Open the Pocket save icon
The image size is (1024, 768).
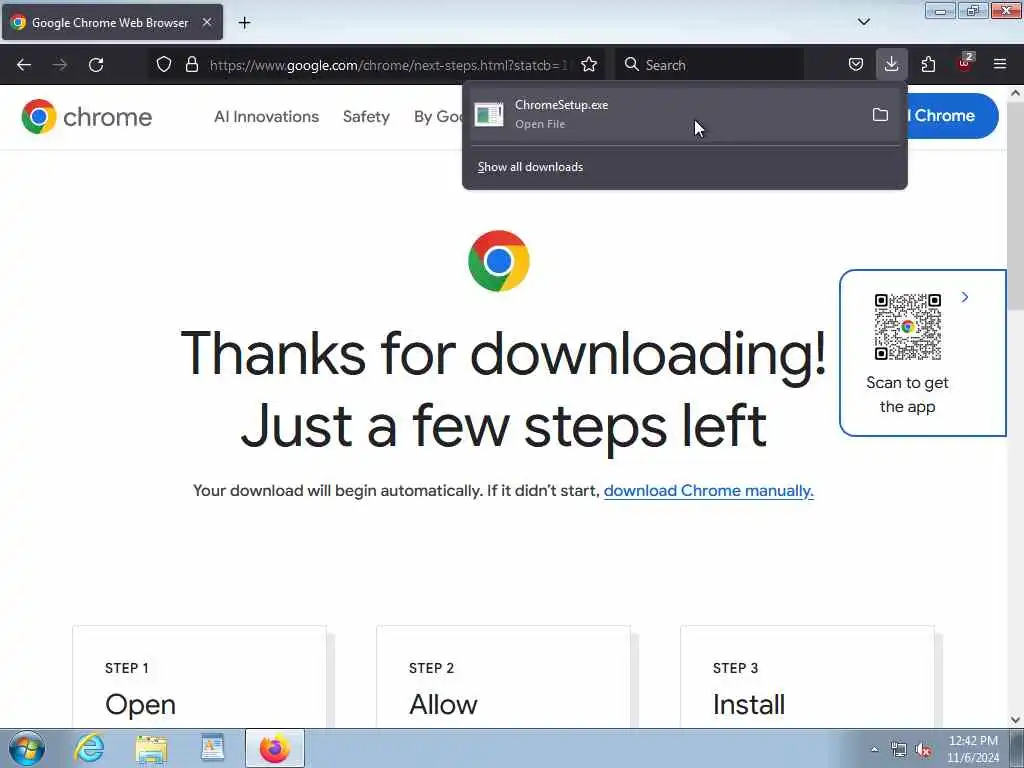[x=856, y=64]
